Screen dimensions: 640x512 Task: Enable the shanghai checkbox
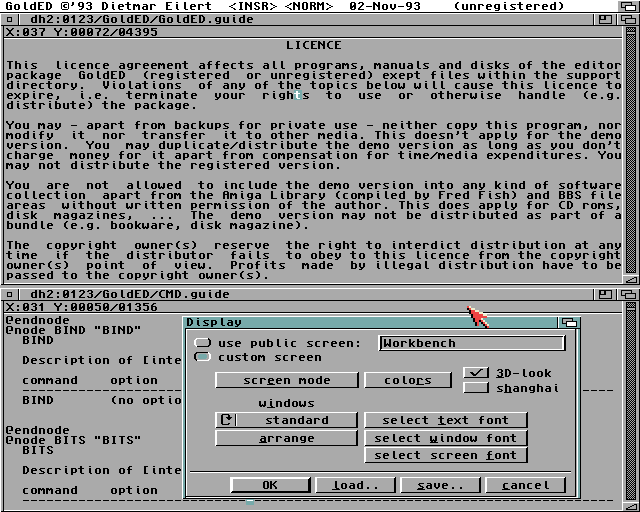476,388
